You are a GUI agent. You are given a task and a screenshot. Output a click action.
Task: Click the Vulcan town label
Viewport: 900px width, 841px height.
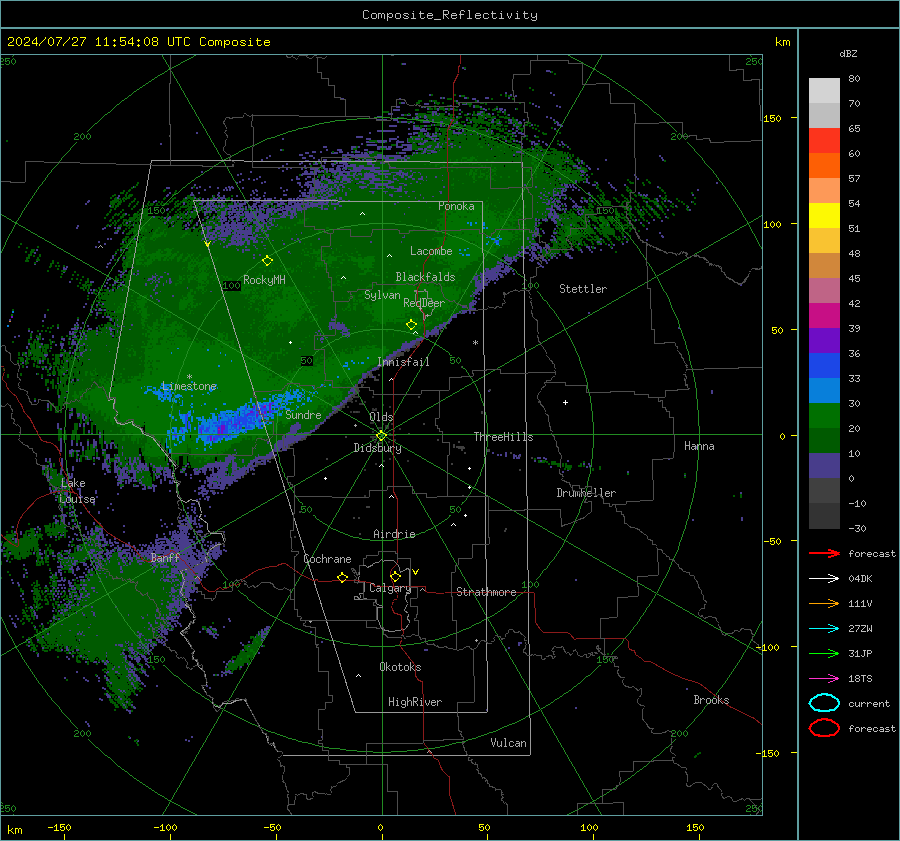coord(508,743)
